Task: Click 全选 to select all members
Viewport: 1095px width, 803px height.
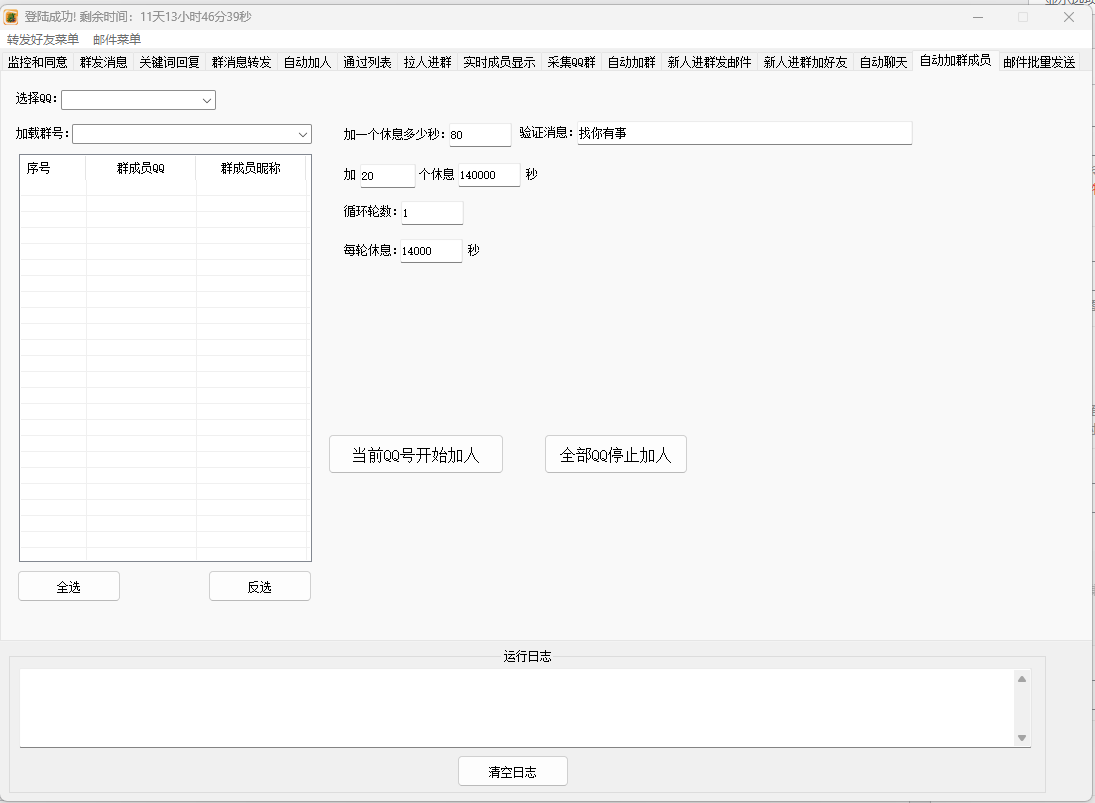Action: [x=68, y=586]
